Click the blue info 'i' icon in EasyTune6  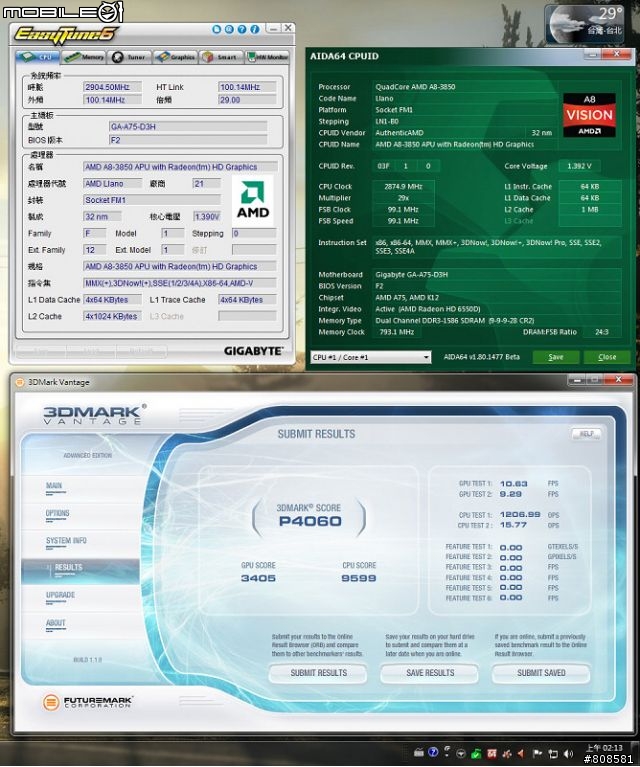click(254, 29)
